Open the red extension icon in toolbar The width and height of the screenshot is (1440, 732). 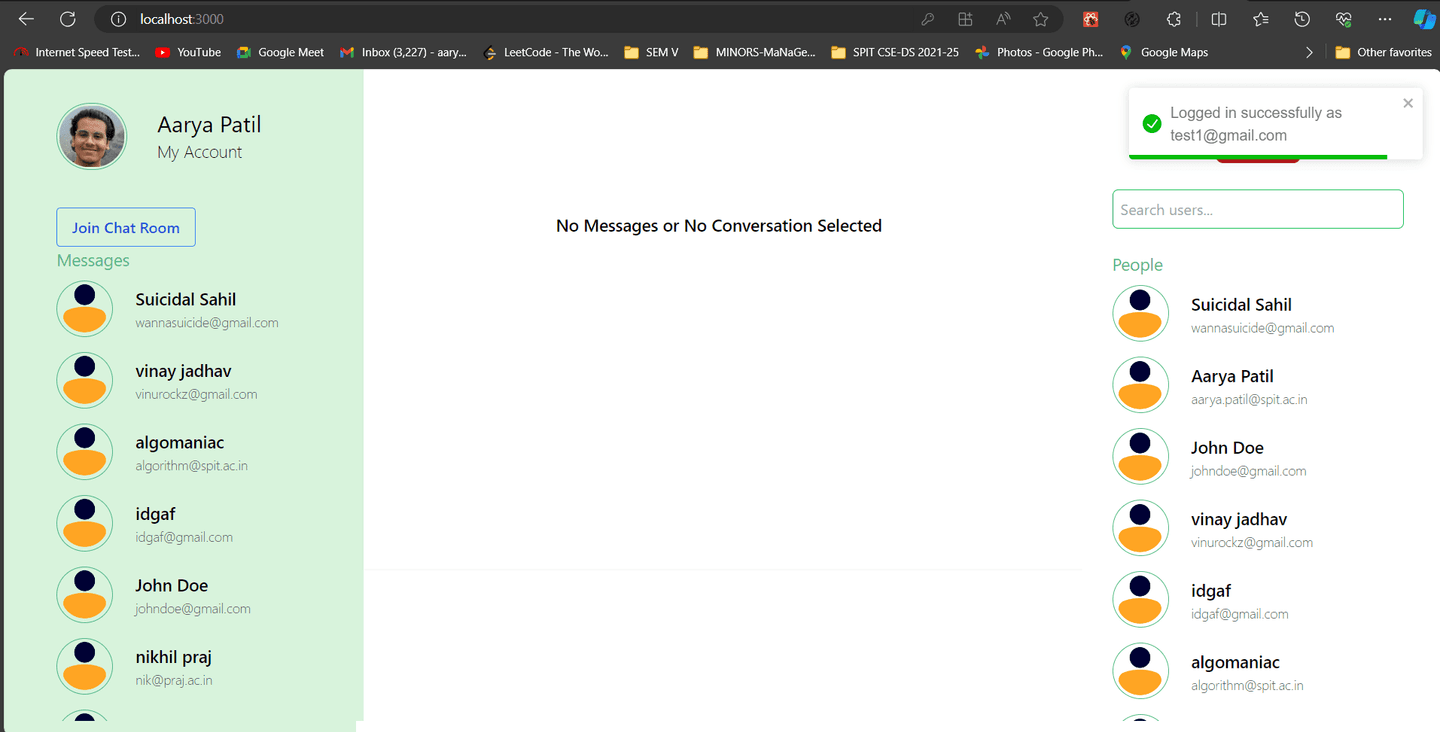(x=1091, y=19)
